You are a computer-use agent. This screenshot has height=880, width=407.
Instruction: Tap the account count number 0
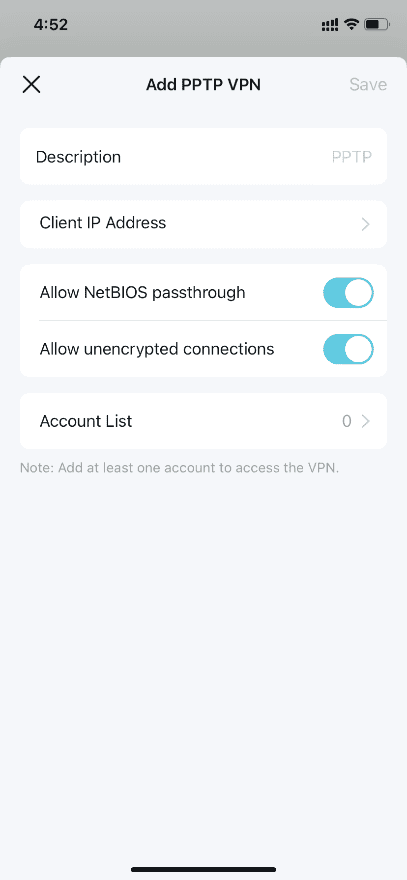click(x=347, y=421)
